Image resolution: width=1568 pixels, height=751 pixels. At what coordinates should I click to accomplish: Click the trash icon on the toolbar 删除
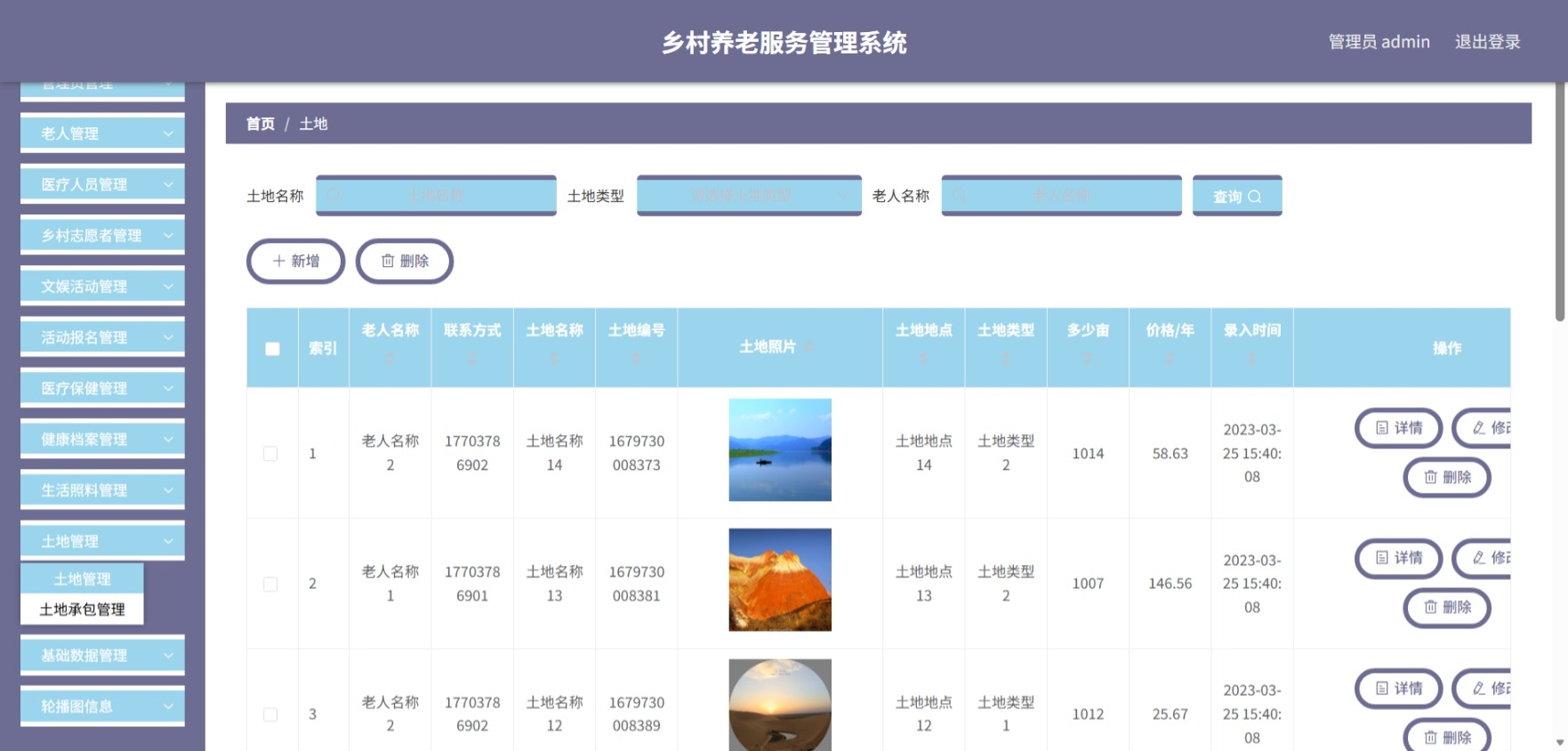click(x=388, y=261)
